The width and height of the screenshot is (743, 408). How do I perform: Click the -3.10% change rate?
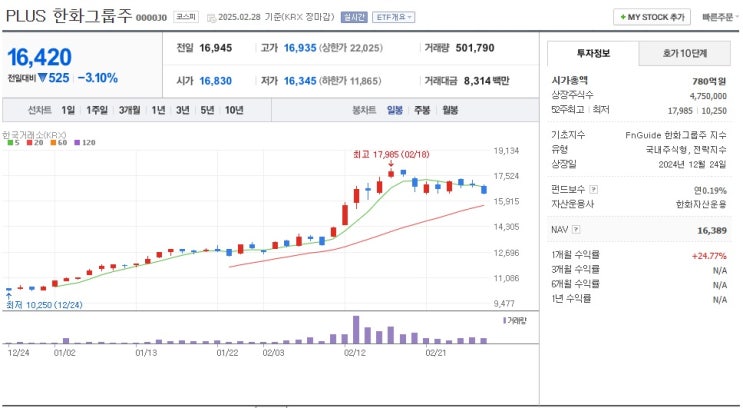(98, 78)
